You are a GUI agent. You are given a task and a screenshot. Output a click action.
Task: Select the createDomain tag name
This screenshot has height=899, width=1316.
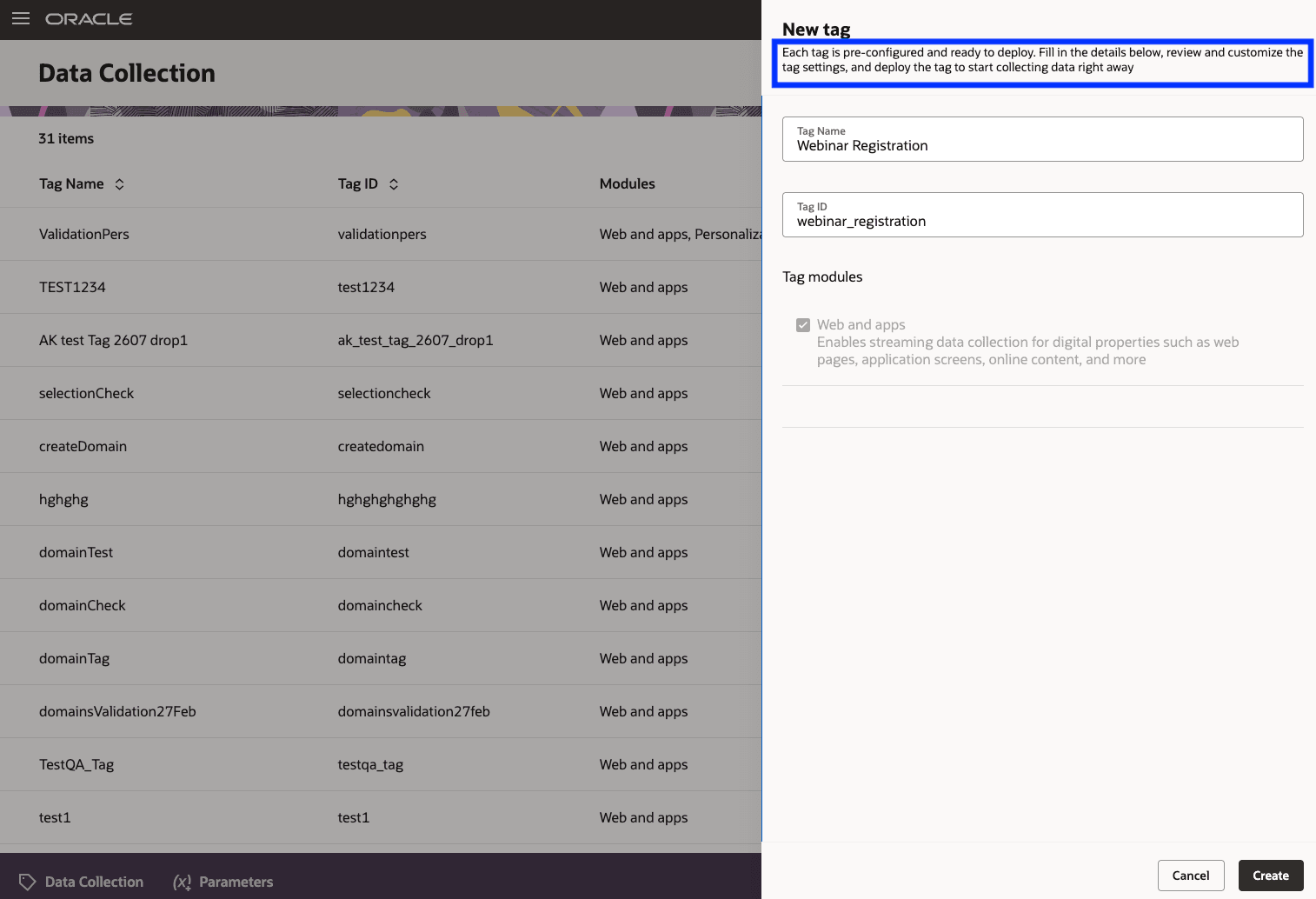[83, 446]
